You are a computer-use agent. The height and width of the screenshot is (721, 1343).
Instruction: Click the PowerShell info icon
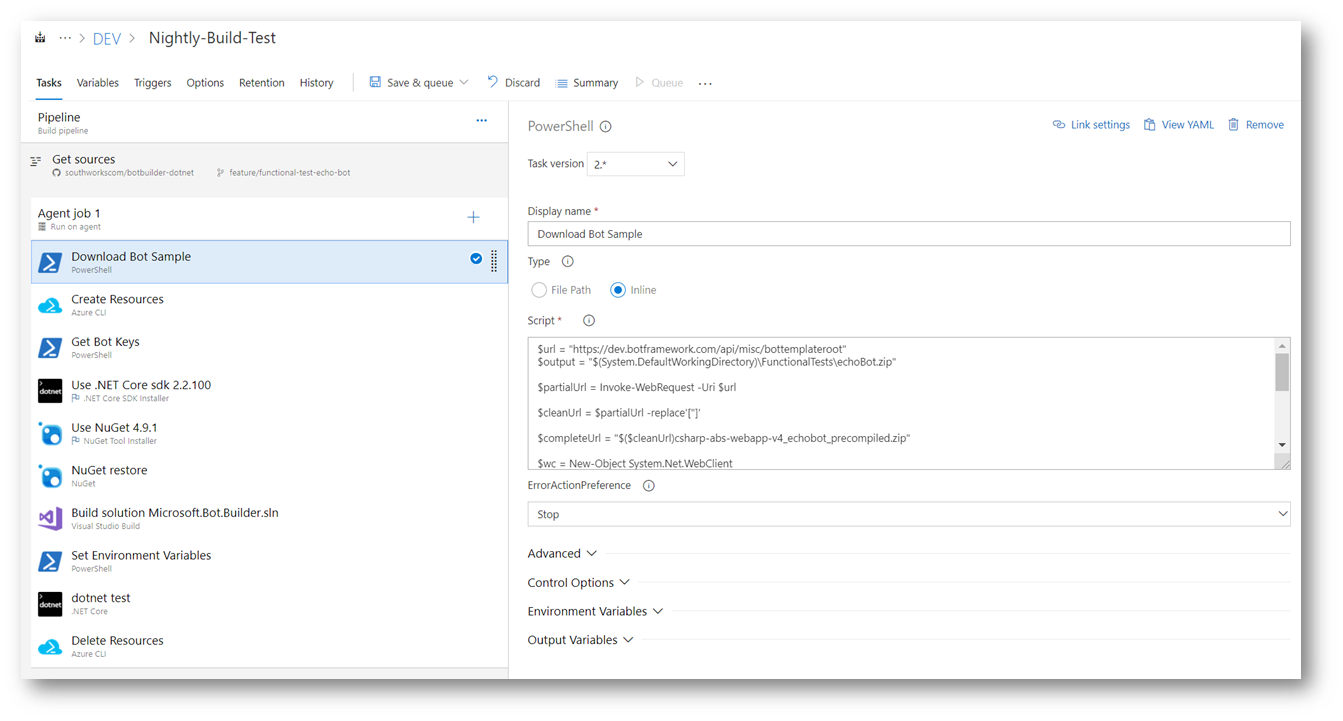pyautogui.click(x=606, y=127)
